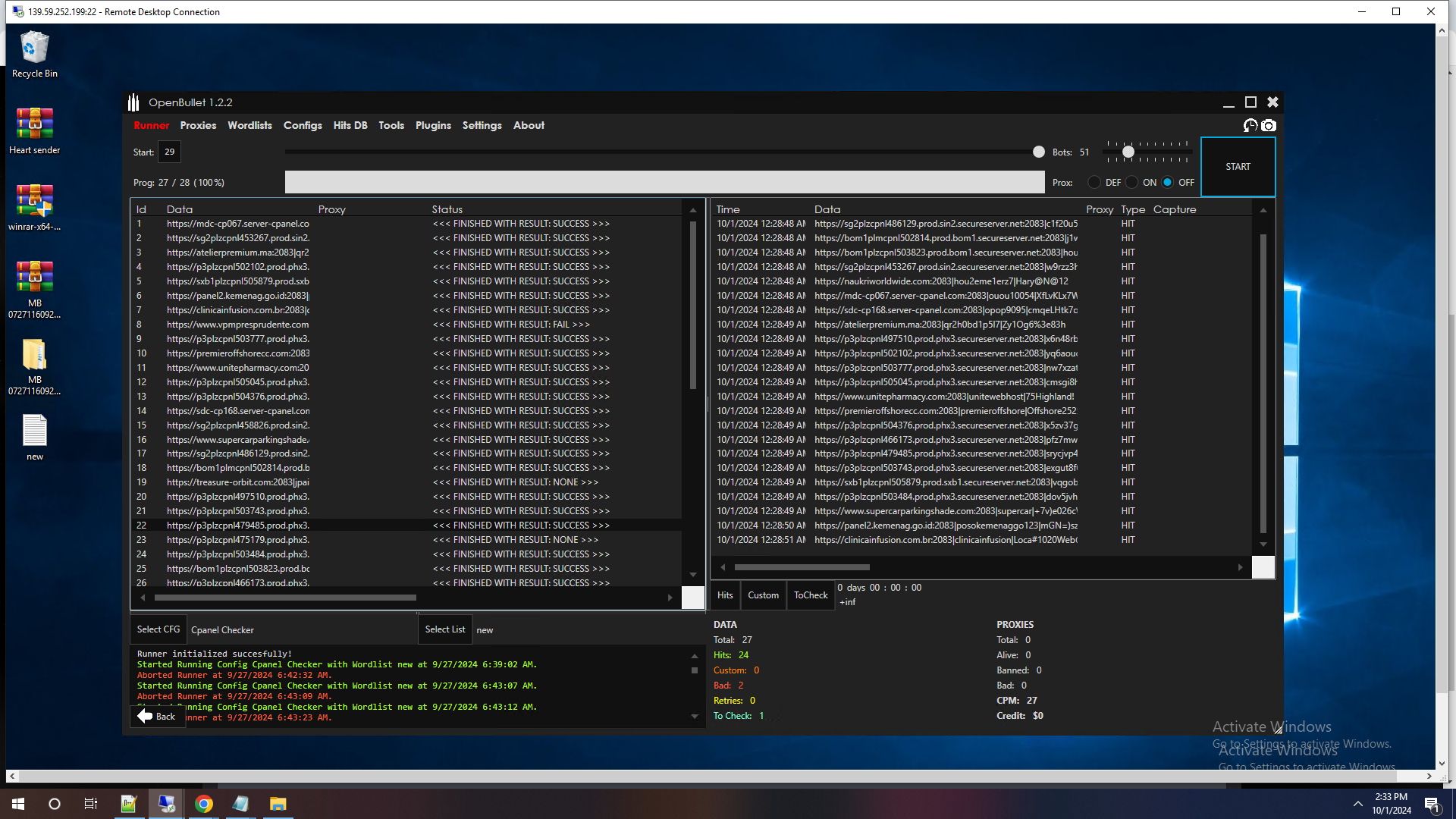Image resolution: width=1456 pixels, height=819 pixels.
Task: Click the Bots slider handle
Action: [x=1128, y=152]
